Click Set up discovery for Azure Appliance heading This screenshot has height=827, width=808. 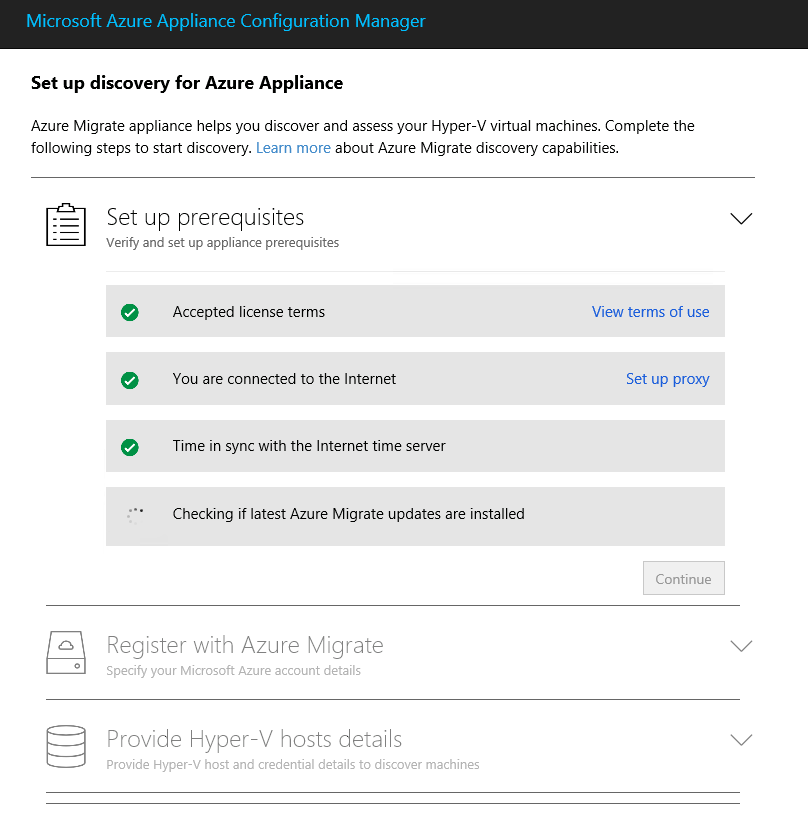(x=187, y=83)
